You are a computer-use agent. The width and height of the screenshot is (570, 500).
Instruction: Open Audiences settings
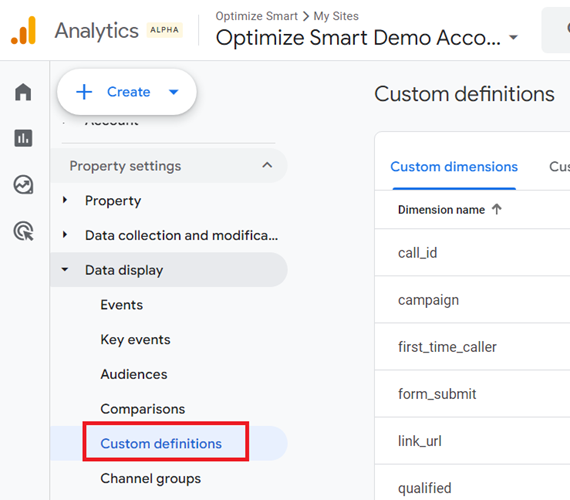click(134, 374)
